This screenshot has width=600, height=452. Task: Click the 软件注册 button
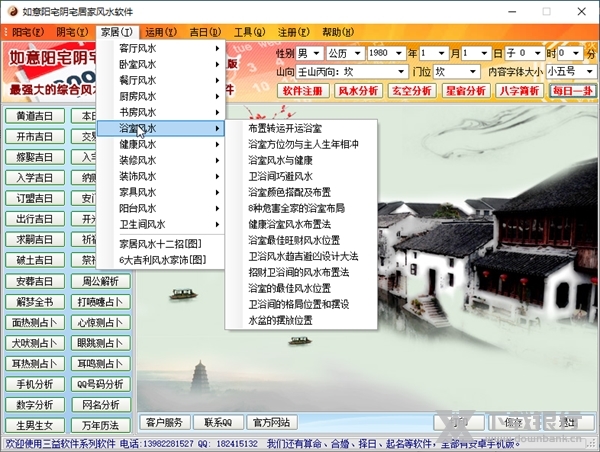303,91
